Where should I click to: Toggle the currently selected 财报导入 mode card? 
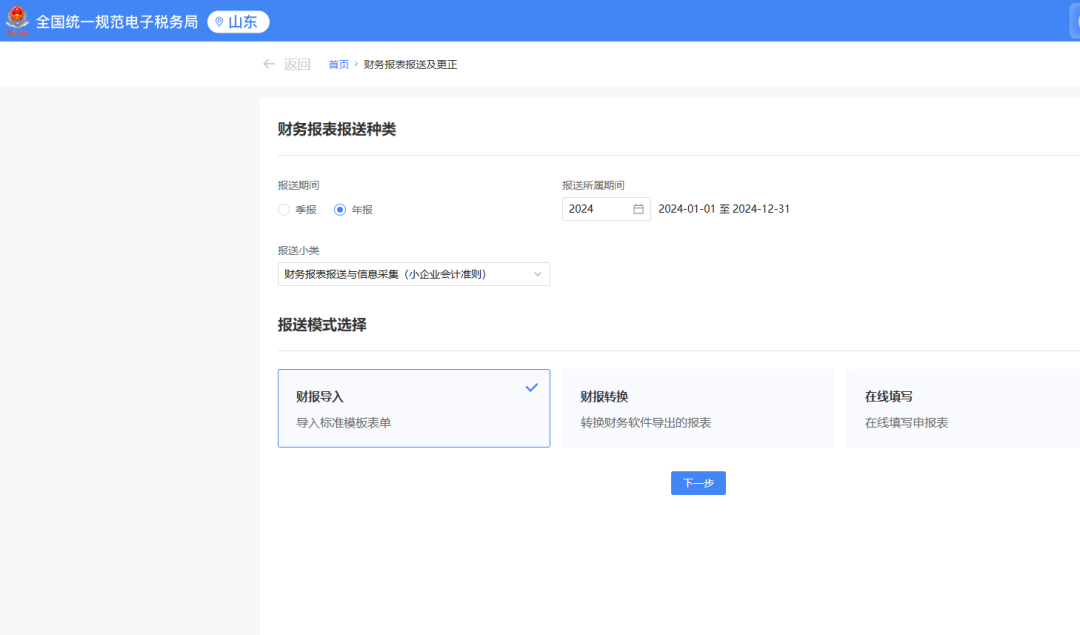tap(414, 408)
